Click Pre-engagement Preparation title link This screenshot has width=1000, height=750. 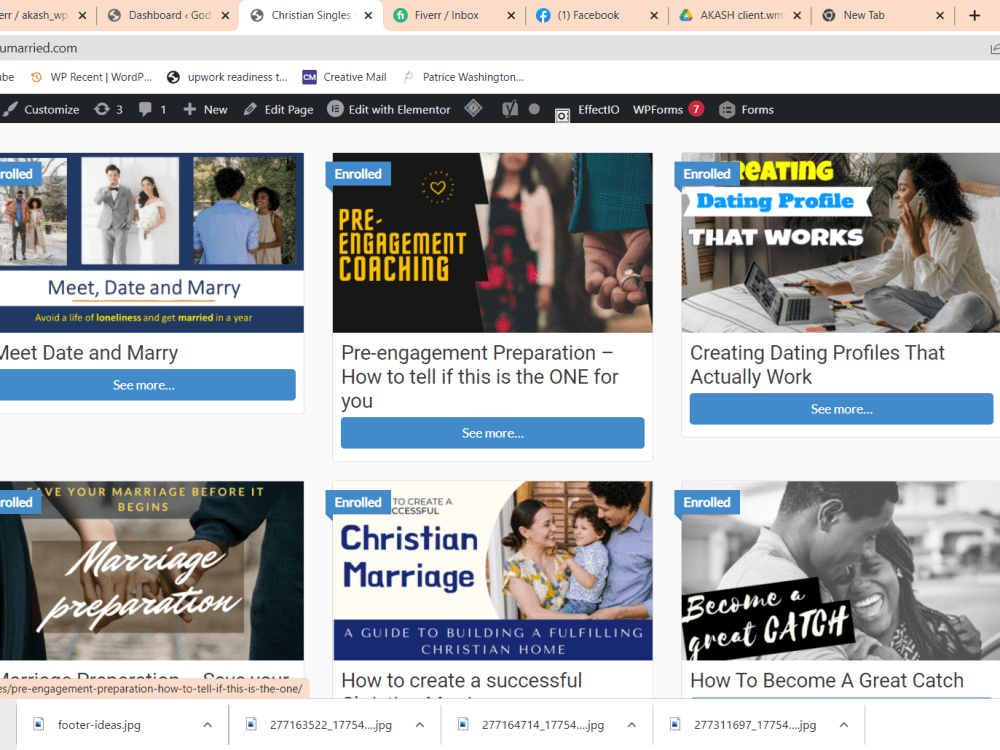(480, 377)
